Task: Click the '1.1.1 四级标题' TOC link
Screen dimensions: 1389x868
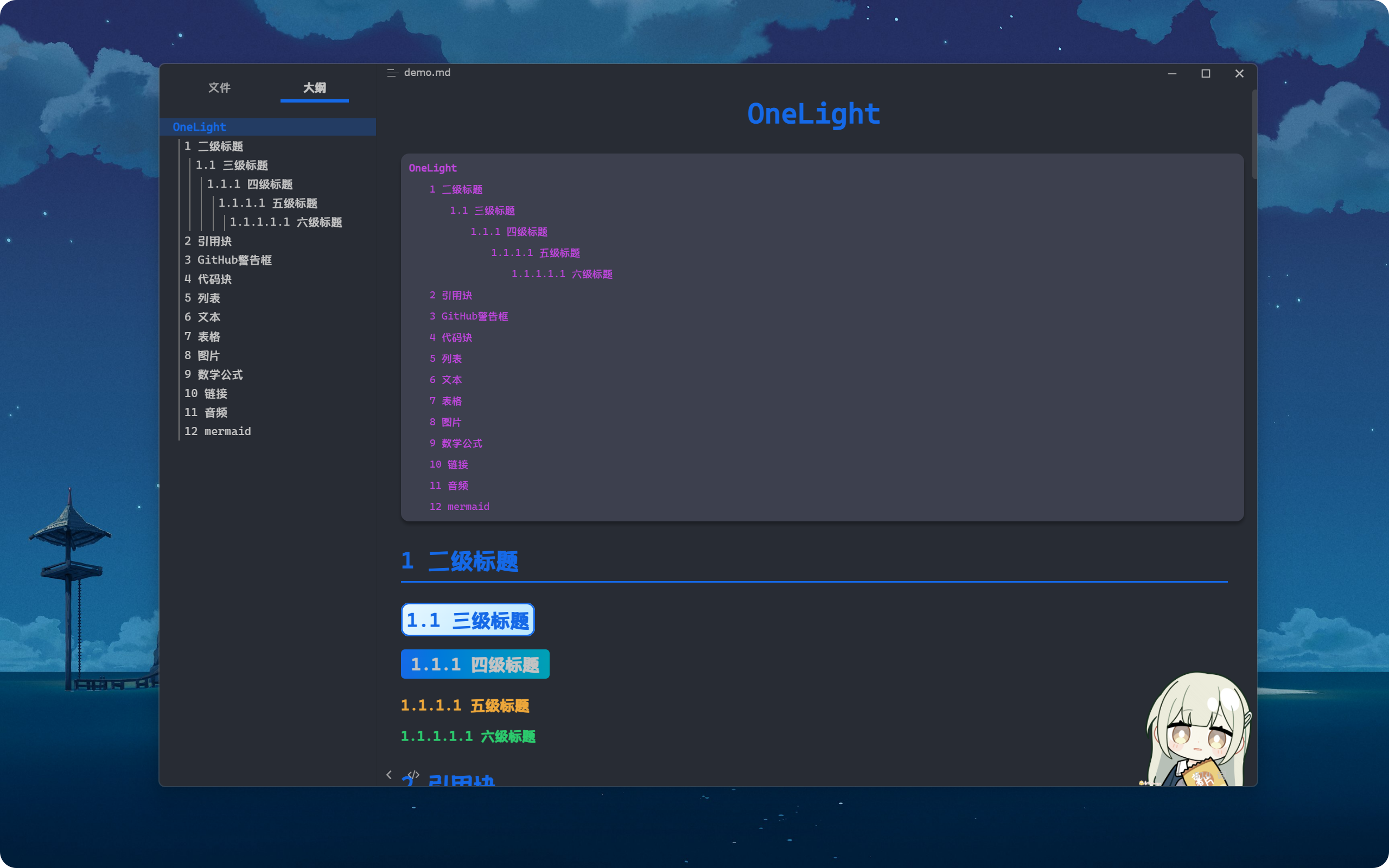Action: 508,232
